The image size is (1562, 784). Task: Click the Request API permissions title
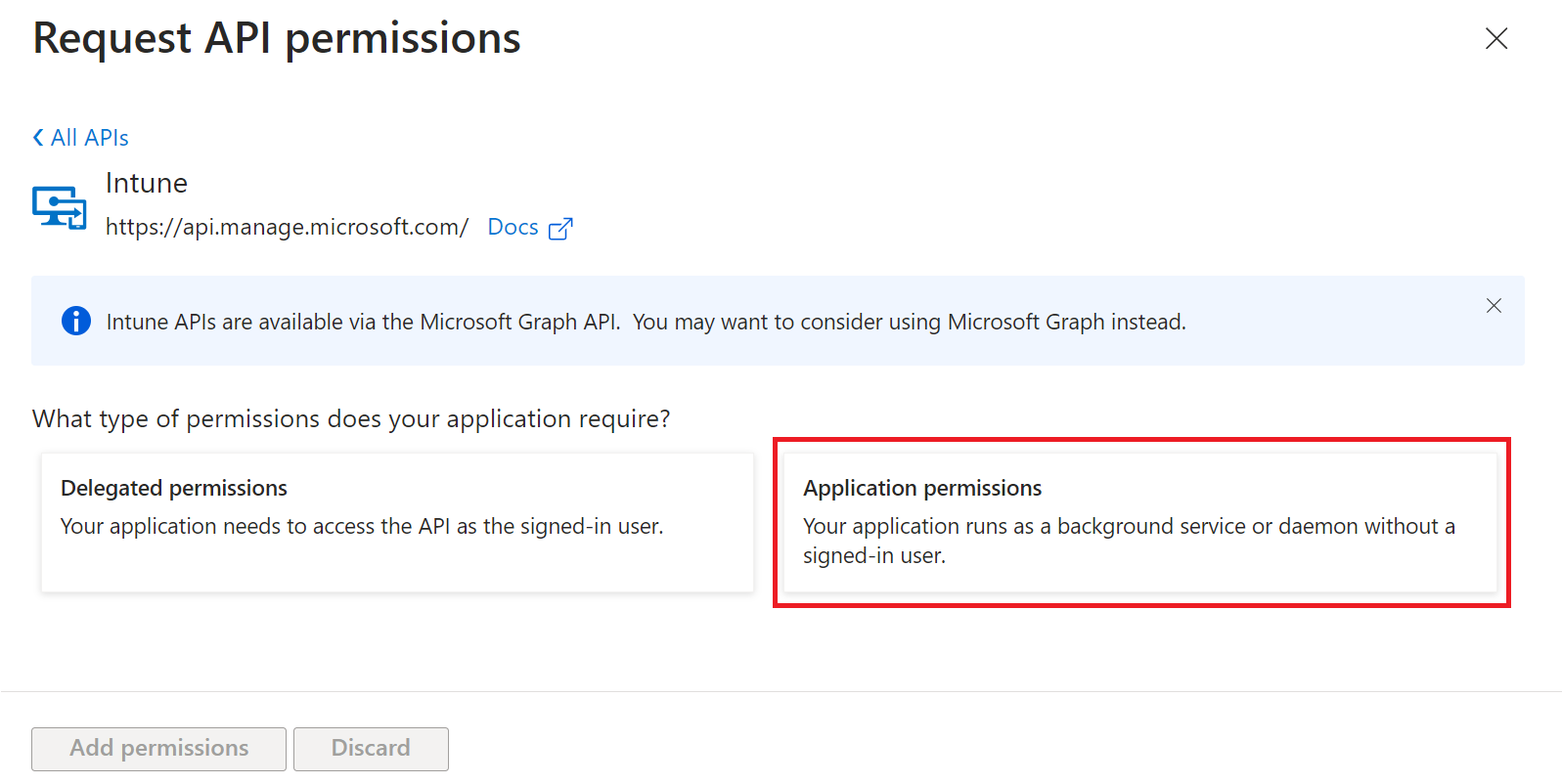pos(277,39)
